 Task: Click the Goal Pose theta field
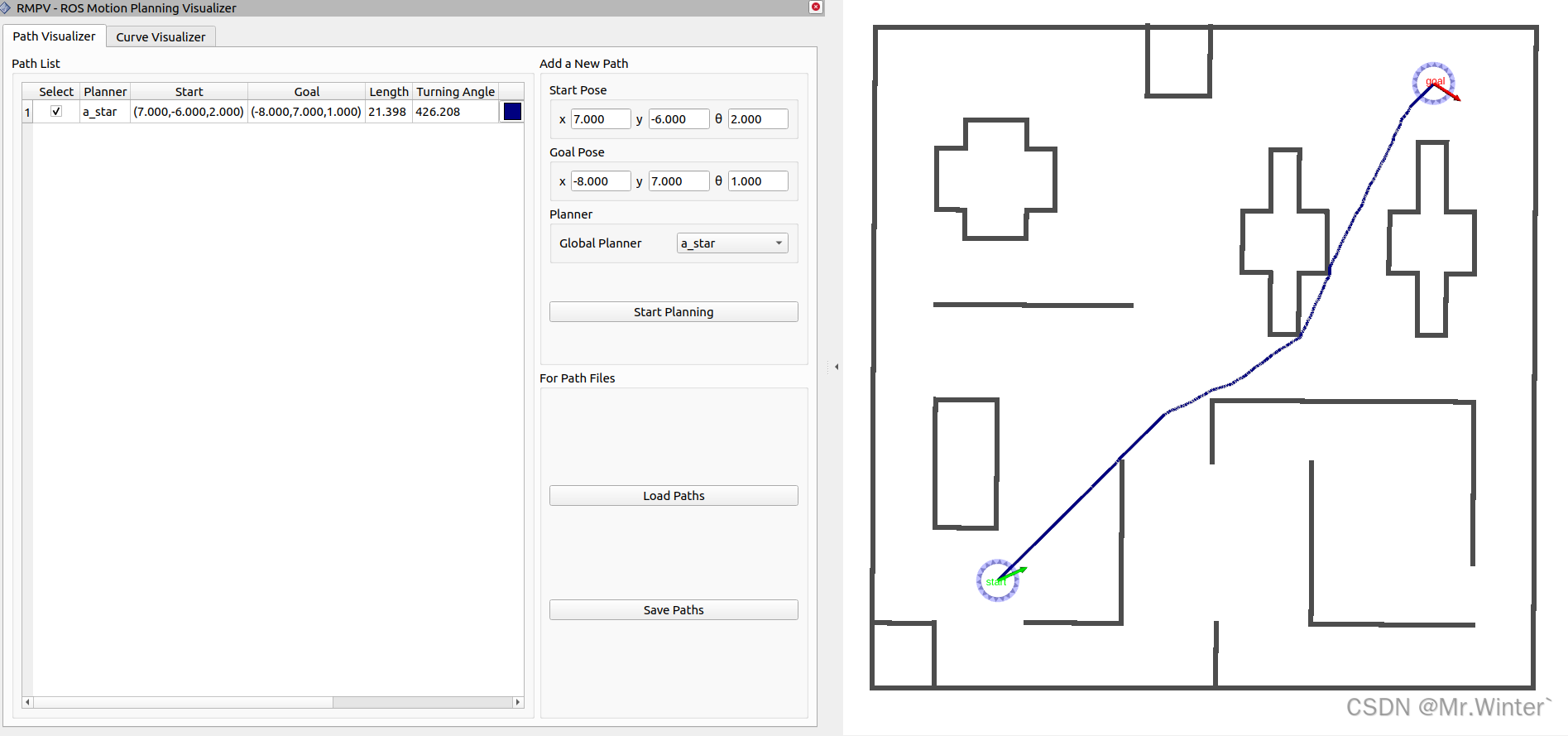(758, 181)
